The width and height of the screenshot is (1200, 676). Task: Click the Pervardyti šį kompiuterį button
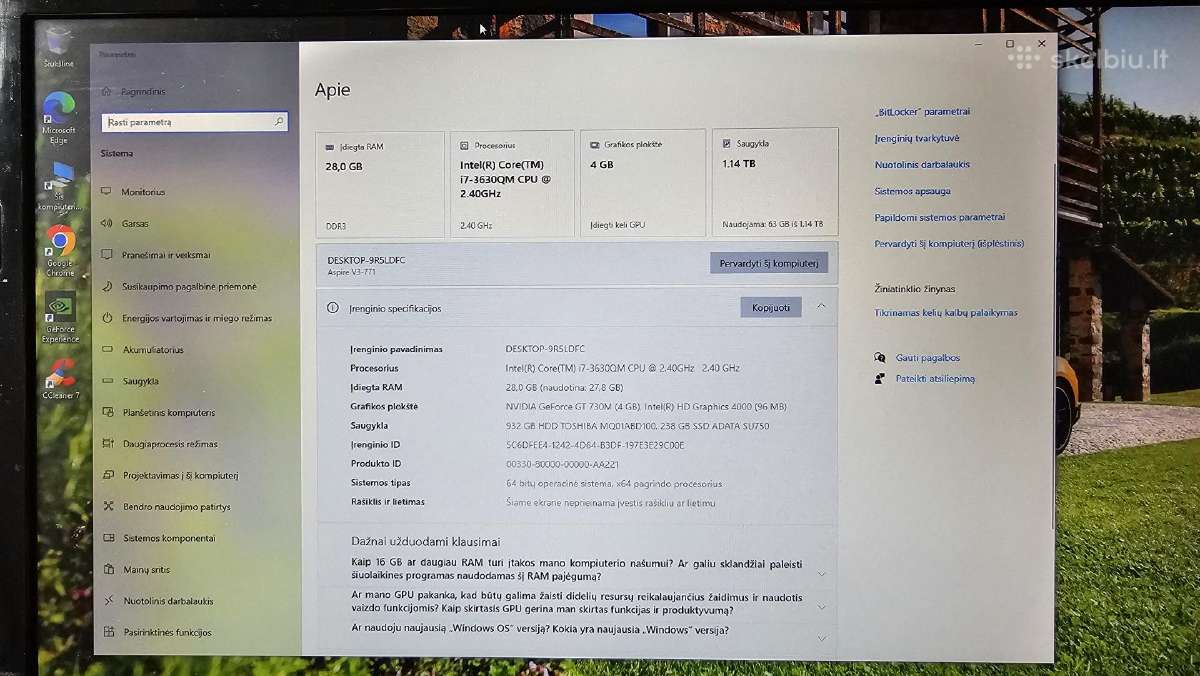tap(769, 263)
